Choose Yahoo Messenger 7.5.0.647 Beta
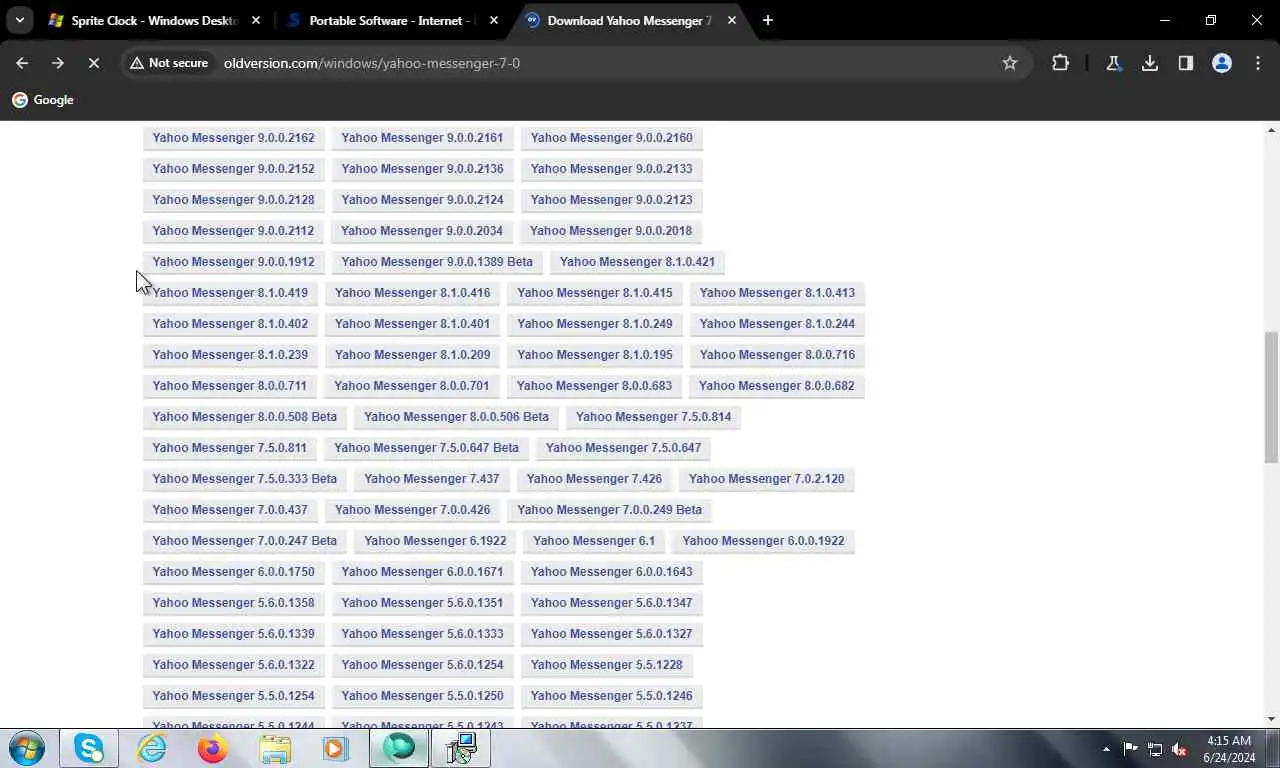The width and height of the screenshot is (1280, 768). [426, 448]
